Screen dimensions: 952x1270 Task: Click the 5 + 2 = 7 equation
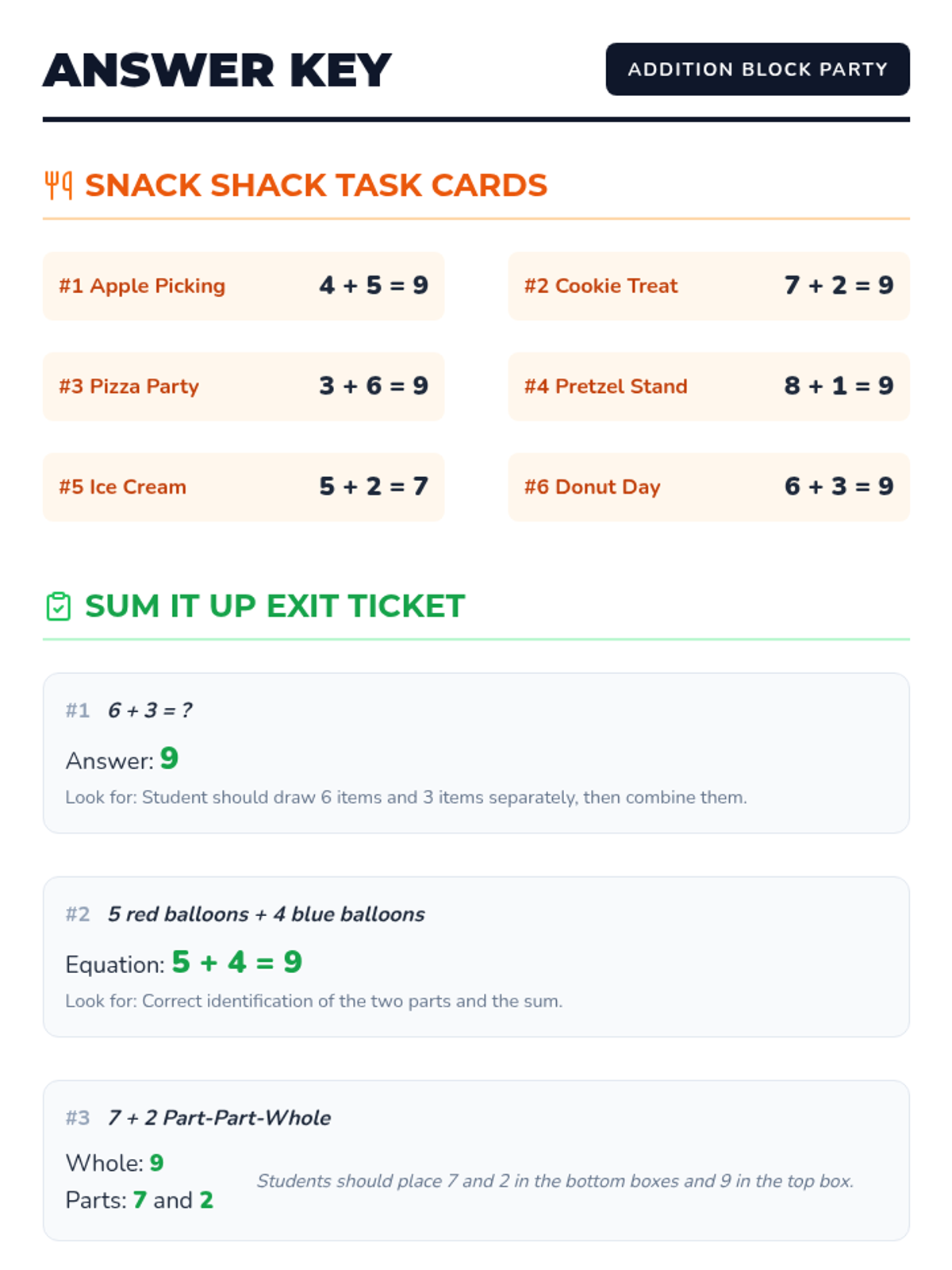[374, 487]
